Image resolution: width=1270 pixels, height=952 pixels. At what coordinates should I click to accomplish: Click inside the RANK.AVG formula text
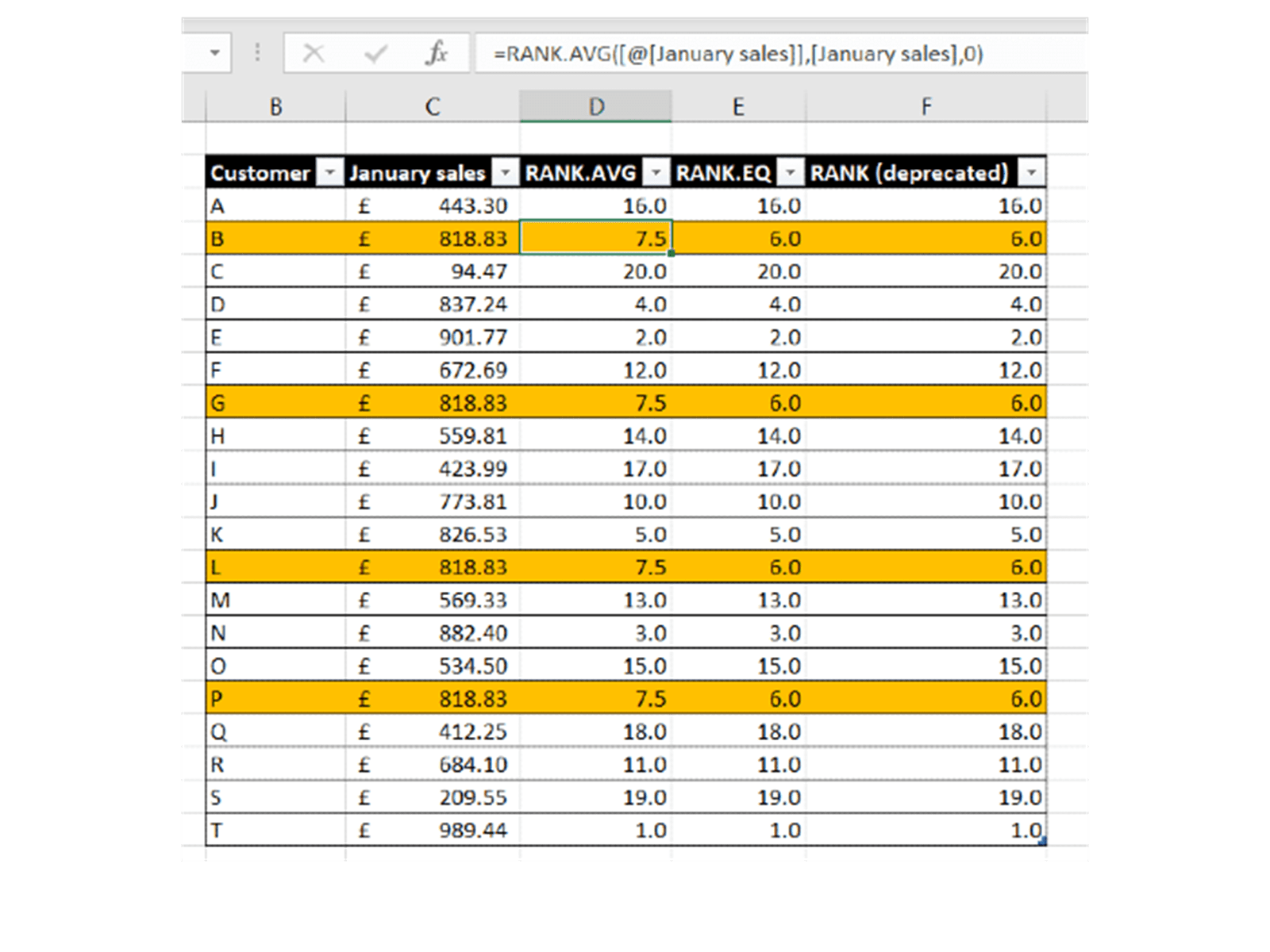738,54
